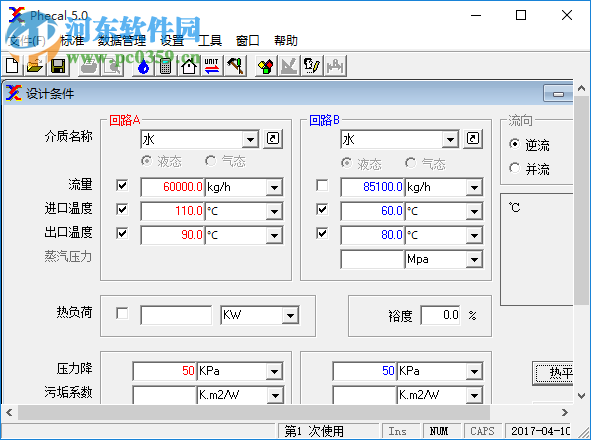
Task: Open the 标准 menu
Action: coord(72,40)
